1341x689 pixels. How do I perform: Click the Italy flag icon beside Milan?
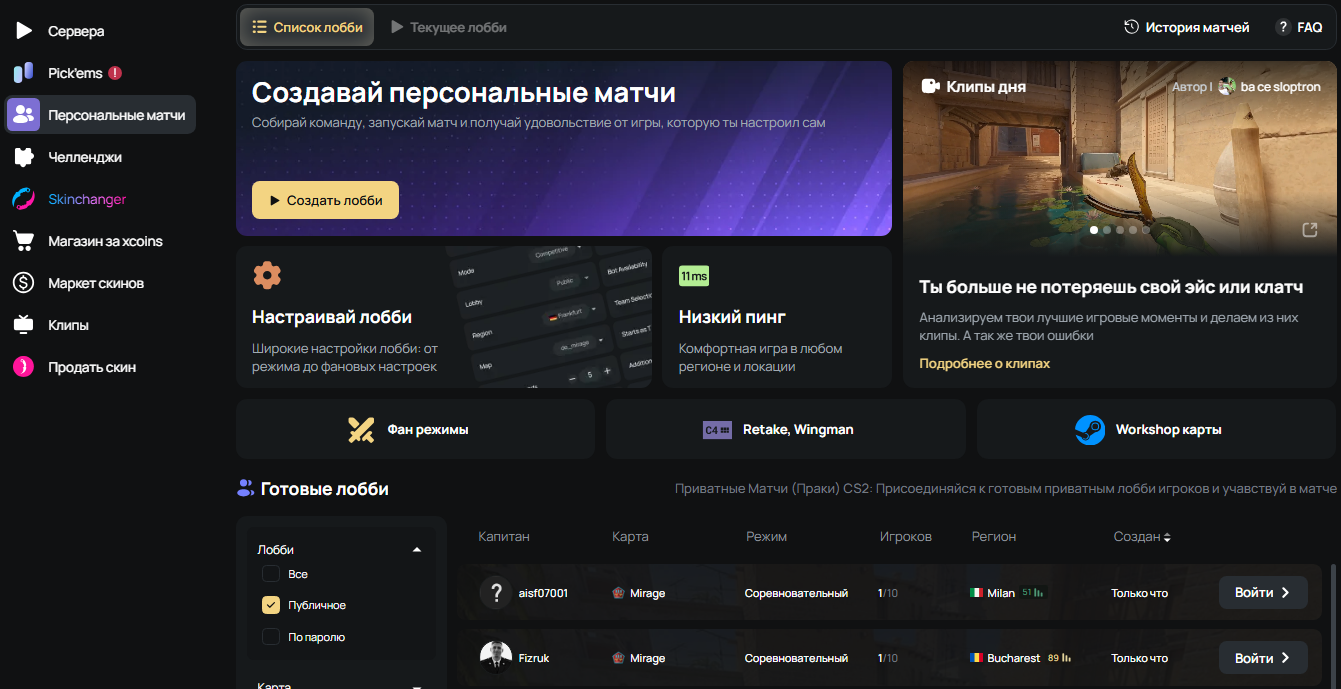[976, 593]
